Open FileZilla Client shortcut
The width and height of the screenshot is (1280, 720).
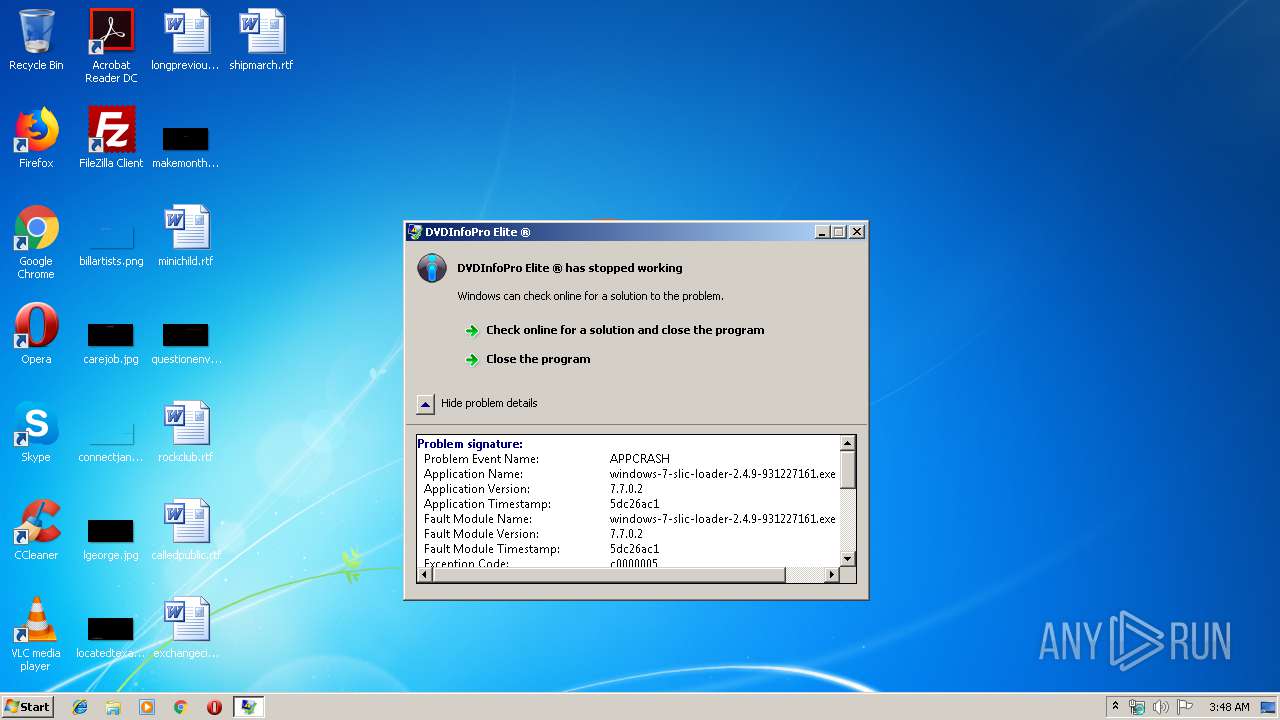pos(111,138)
